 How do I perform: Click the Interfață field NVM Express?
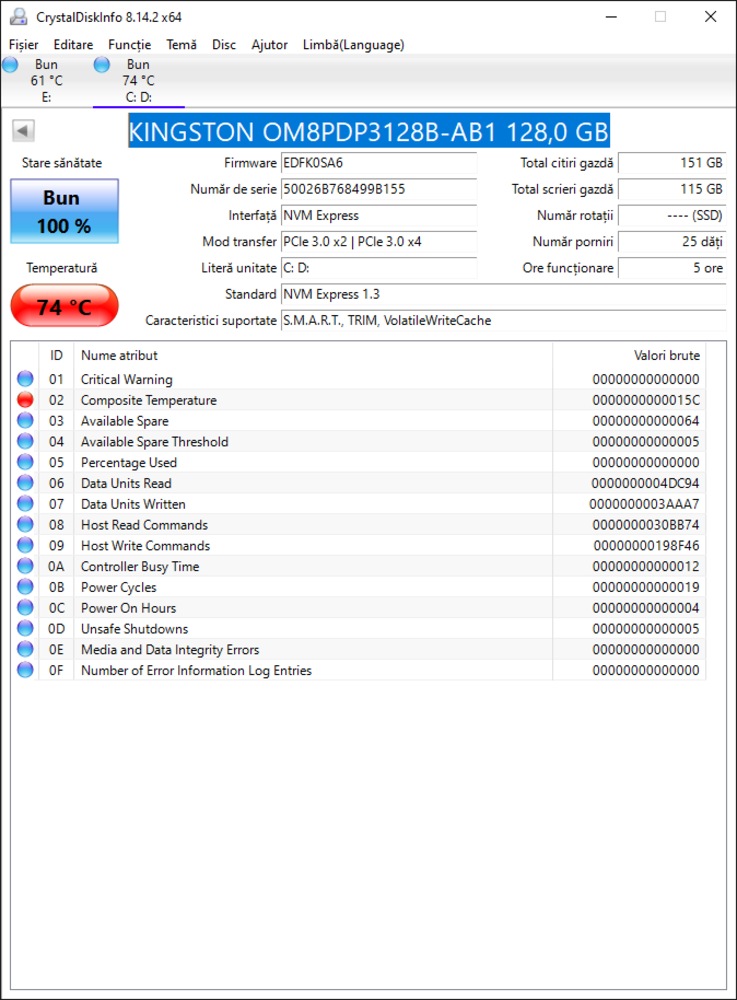(x=379, y=216)
